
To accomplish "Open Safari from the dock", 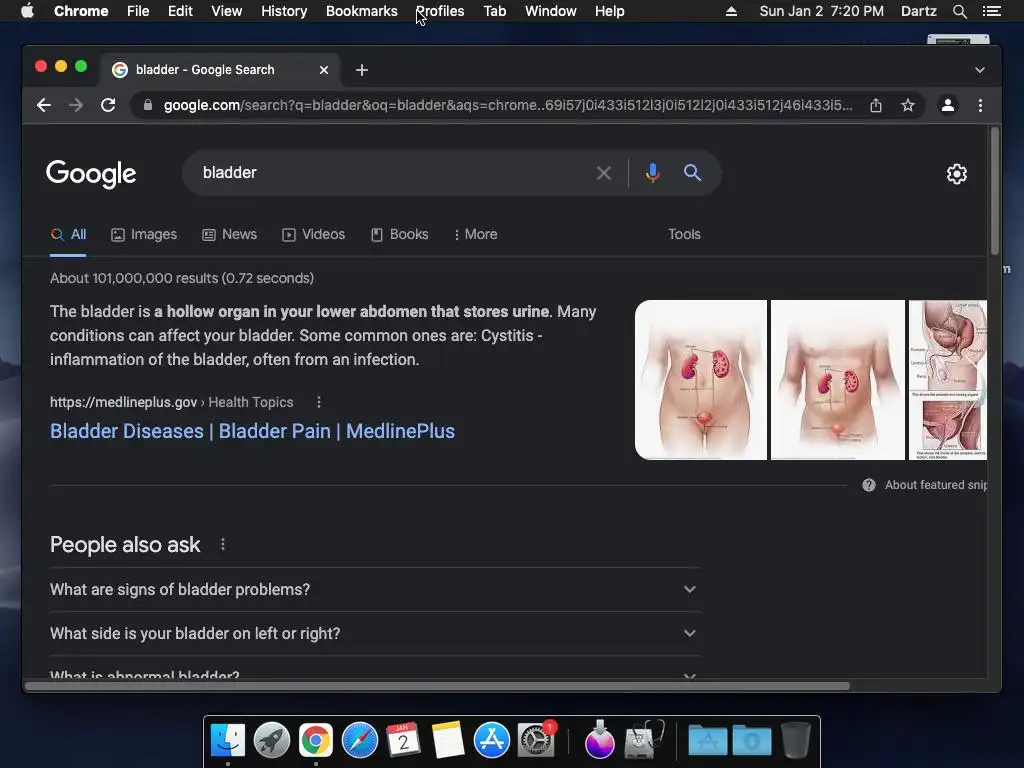I will tap(360, 741).
